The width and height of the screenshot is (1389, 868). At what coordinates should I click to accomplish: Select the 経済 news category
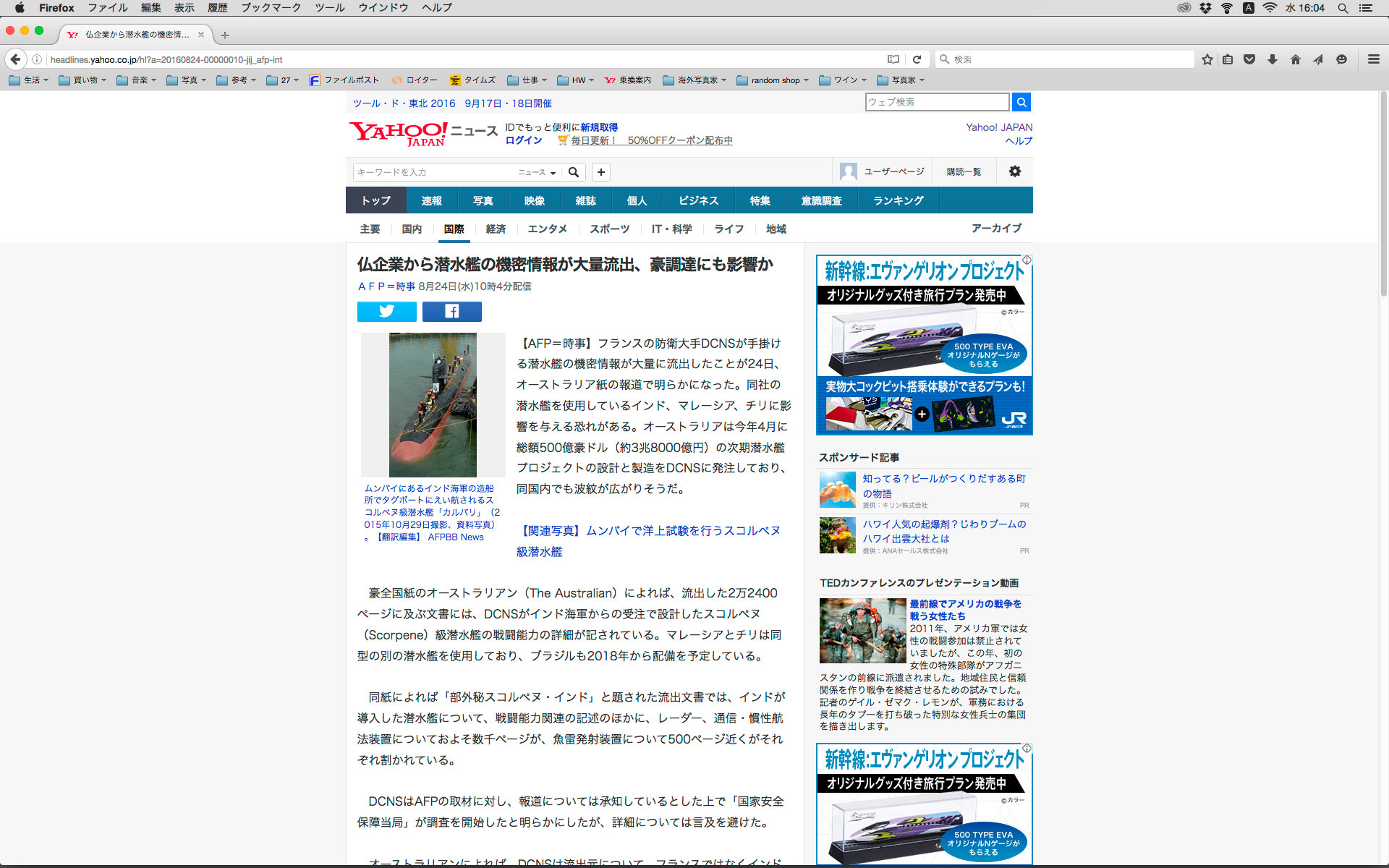point(496,229)
